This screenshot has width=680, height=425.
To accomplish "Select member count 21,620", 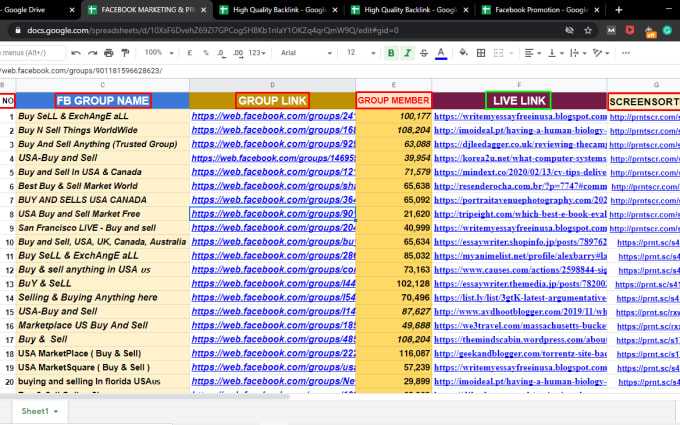I will pyautogui.click(x=393, y=214).
